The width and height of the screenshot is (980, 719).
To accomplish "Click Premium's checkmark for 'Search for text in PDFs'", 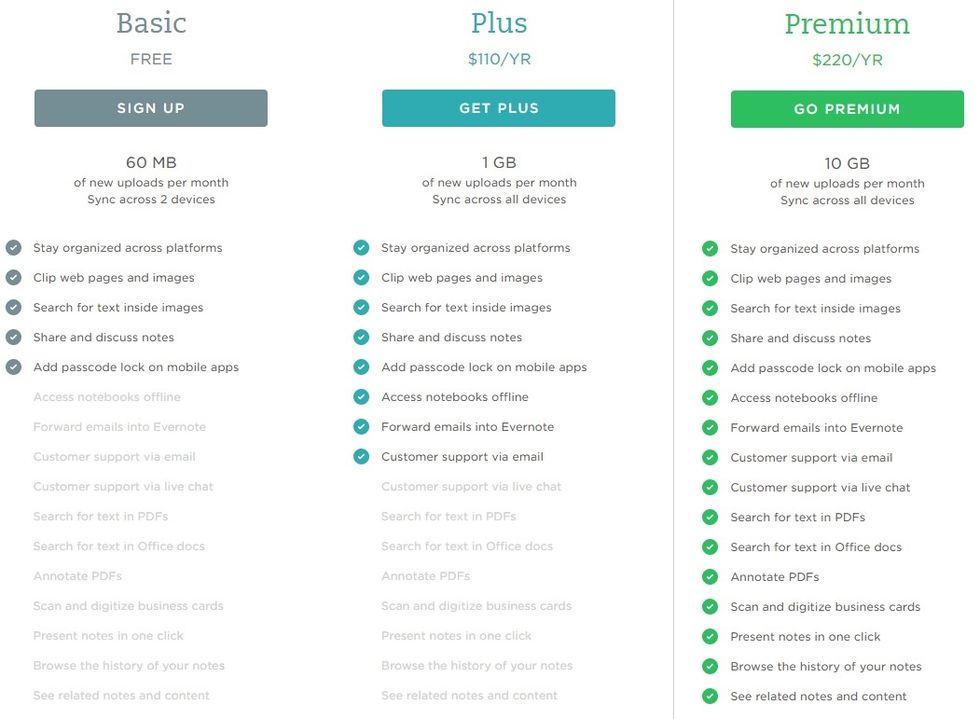I will point(710,517).
